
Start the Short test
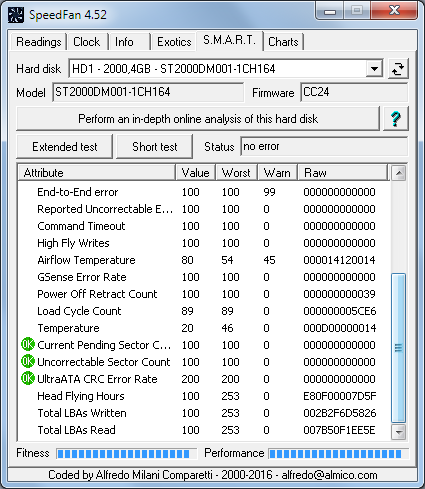(155, 147)
